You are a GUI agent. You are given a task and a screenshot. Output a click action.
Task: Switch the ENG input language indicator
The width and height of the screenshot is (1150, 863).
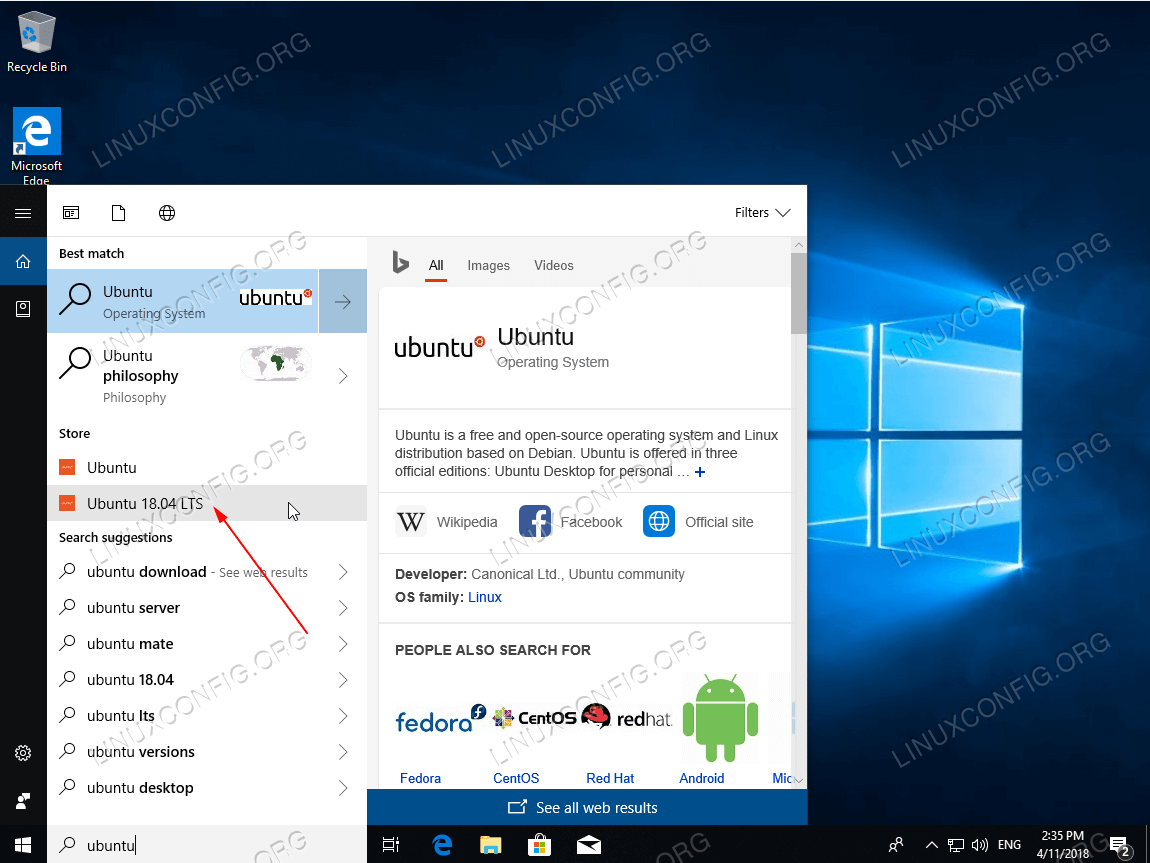[1009, 845]
